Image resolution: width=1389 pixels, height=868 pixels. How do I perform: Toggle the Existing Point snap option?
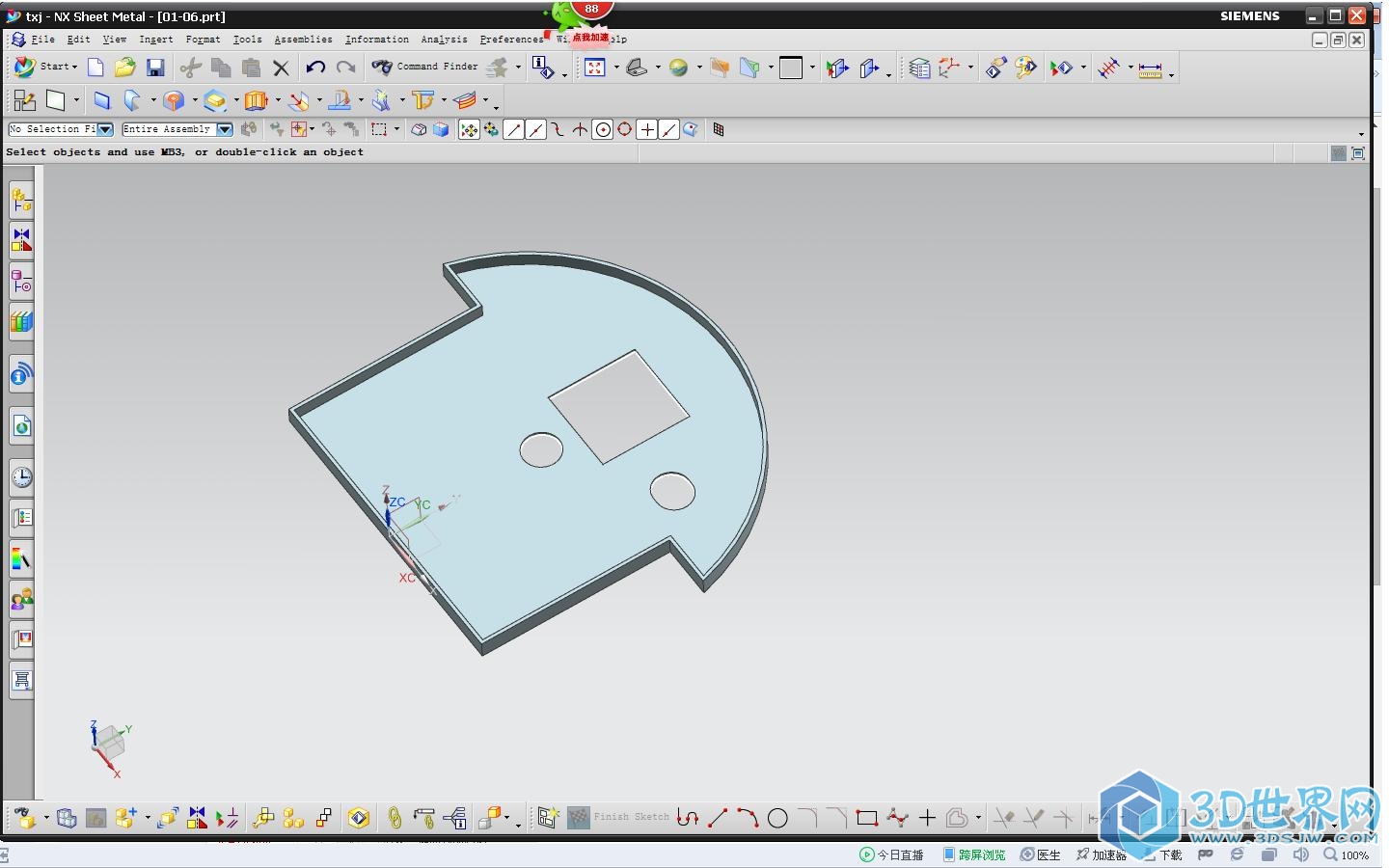pos(647,129)
